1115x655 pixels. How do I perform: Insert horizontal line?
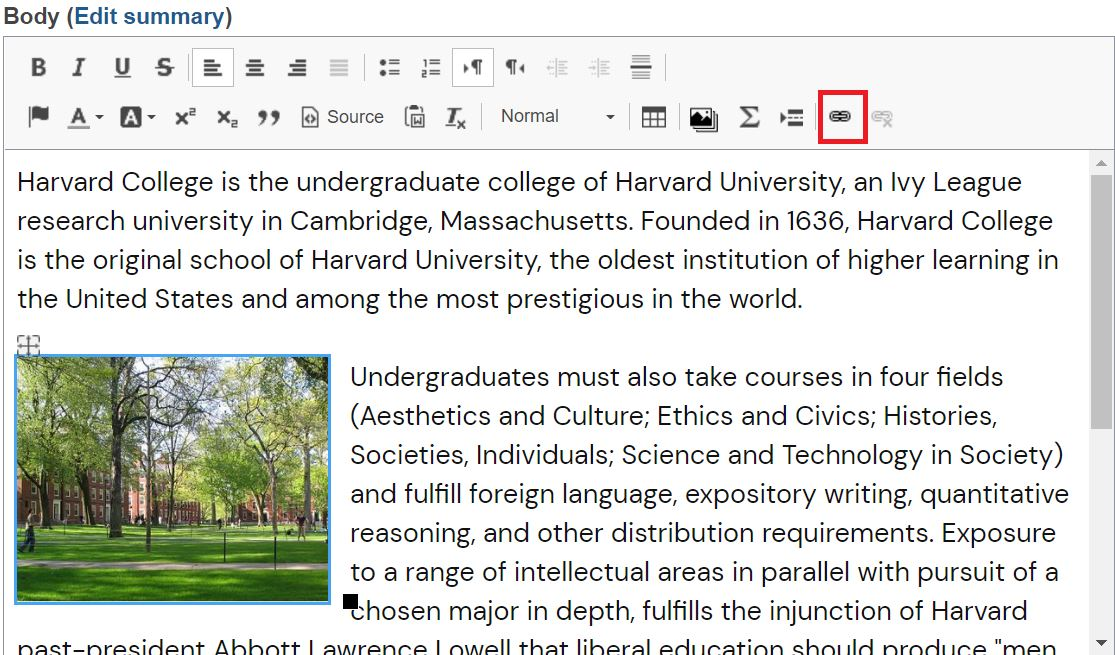pyautogui.click(x=641, y=68)
